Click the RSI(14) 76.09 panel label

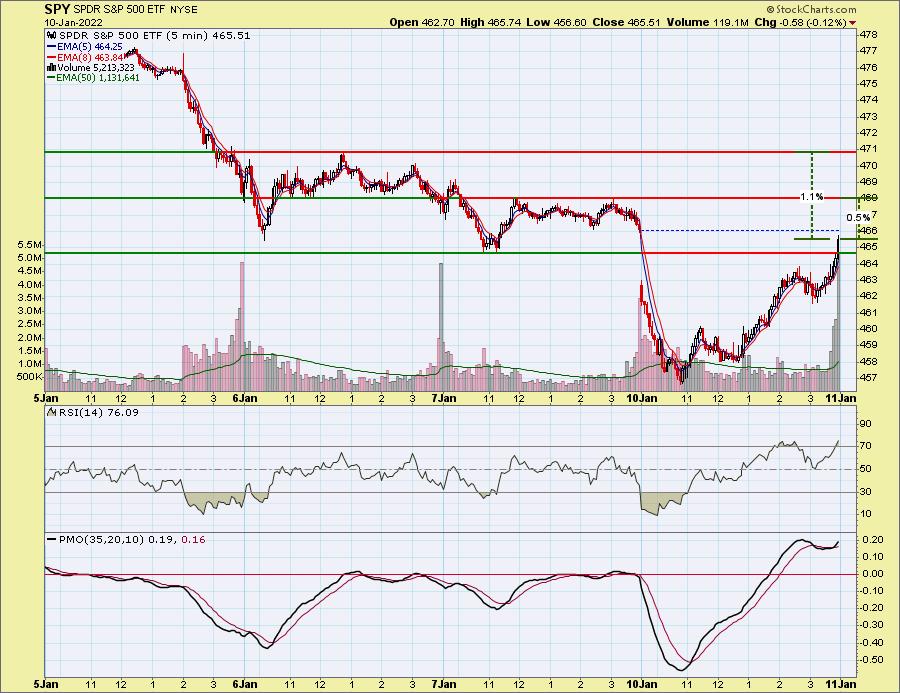click(98, 412)
